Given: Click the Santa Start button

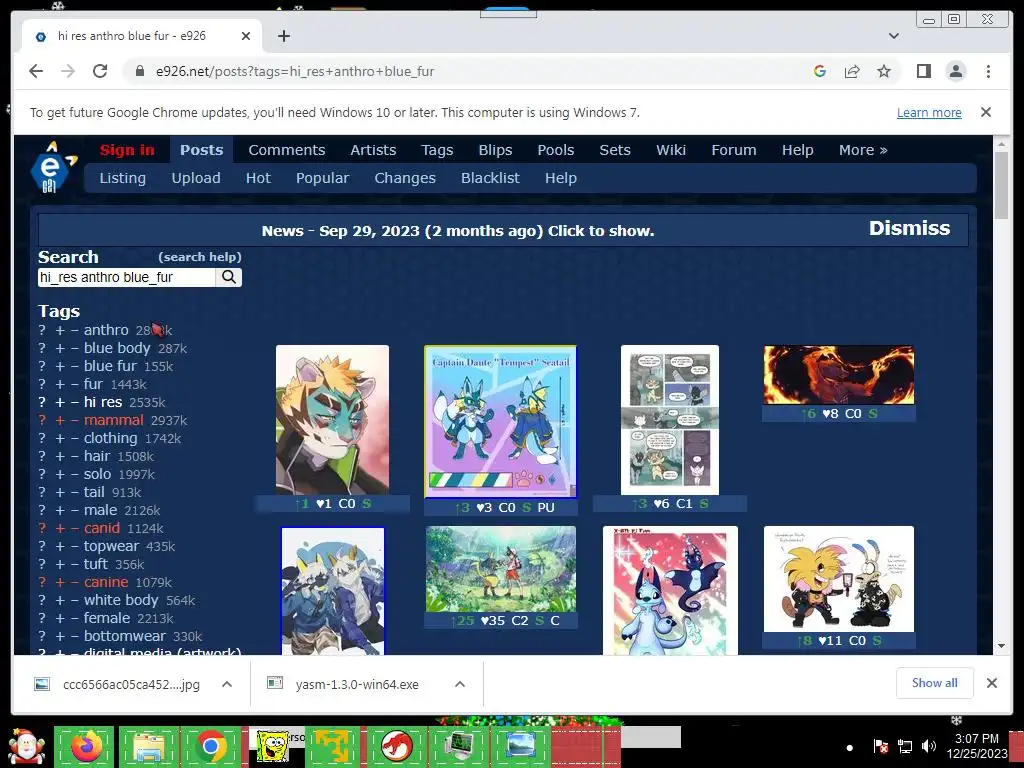Looking at the screenshot, I should pyautogui.click(x=25, y=746).
